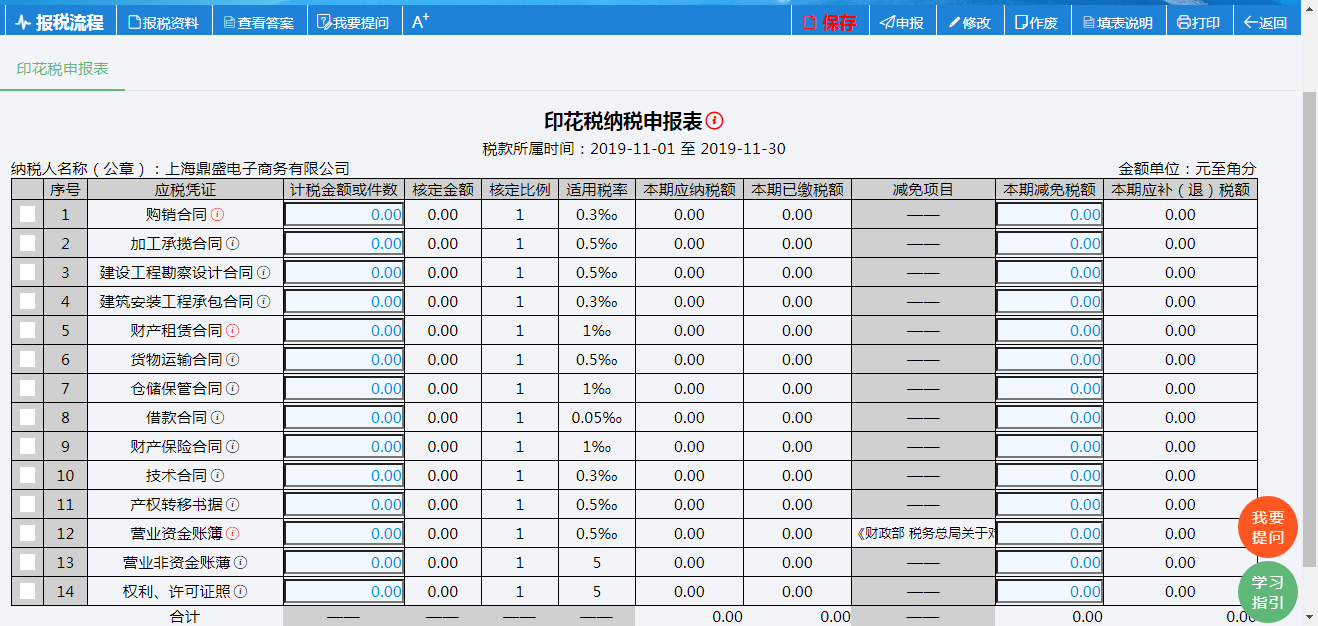The height and width of the screenshot is (626, 1318).
Task: Click the 本期应补（退）税额 column header
Action: [x=1180, y=189]
